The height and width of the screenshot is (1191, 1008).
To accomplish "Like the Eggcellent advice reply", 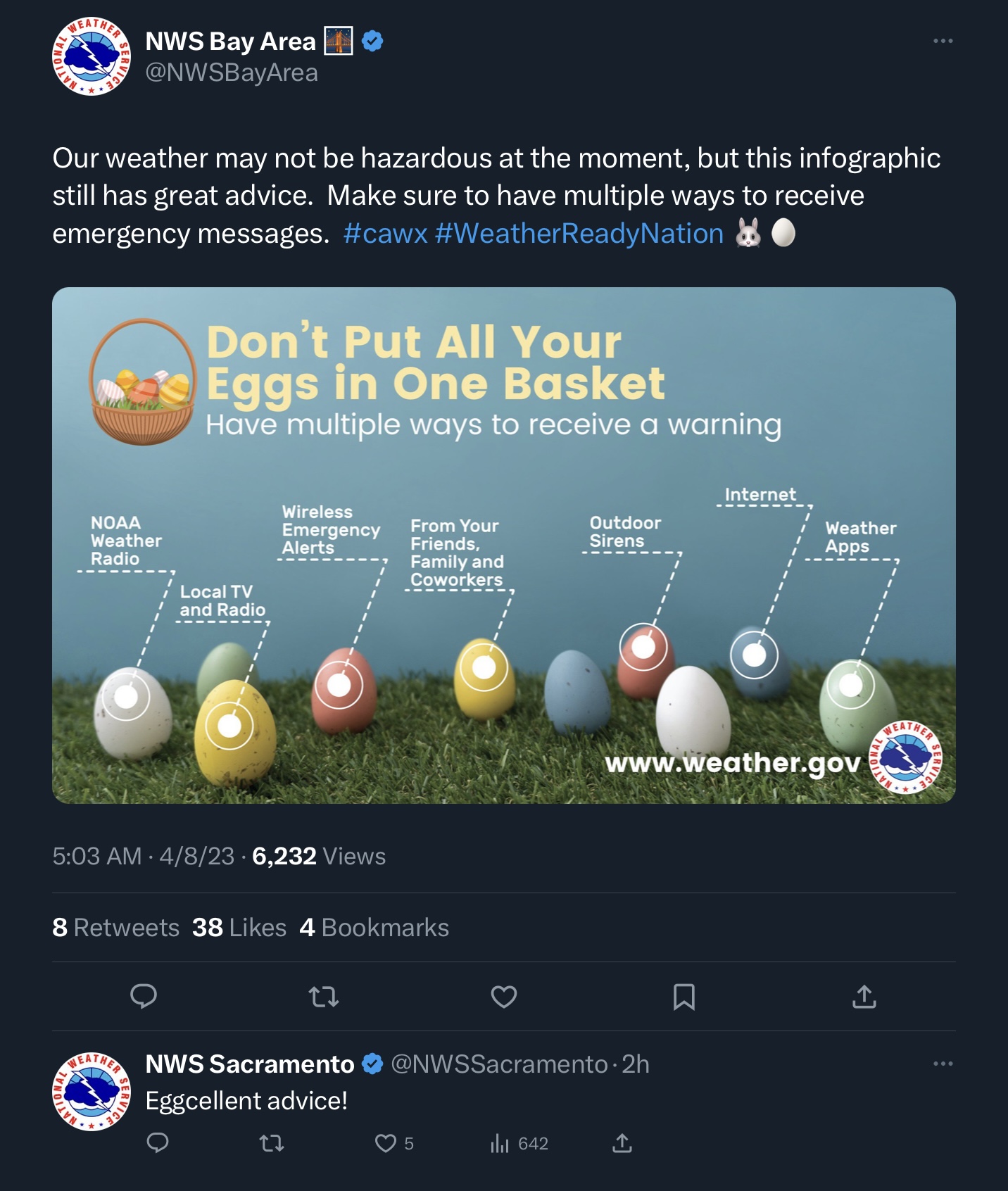I will tap(386, 1142).
